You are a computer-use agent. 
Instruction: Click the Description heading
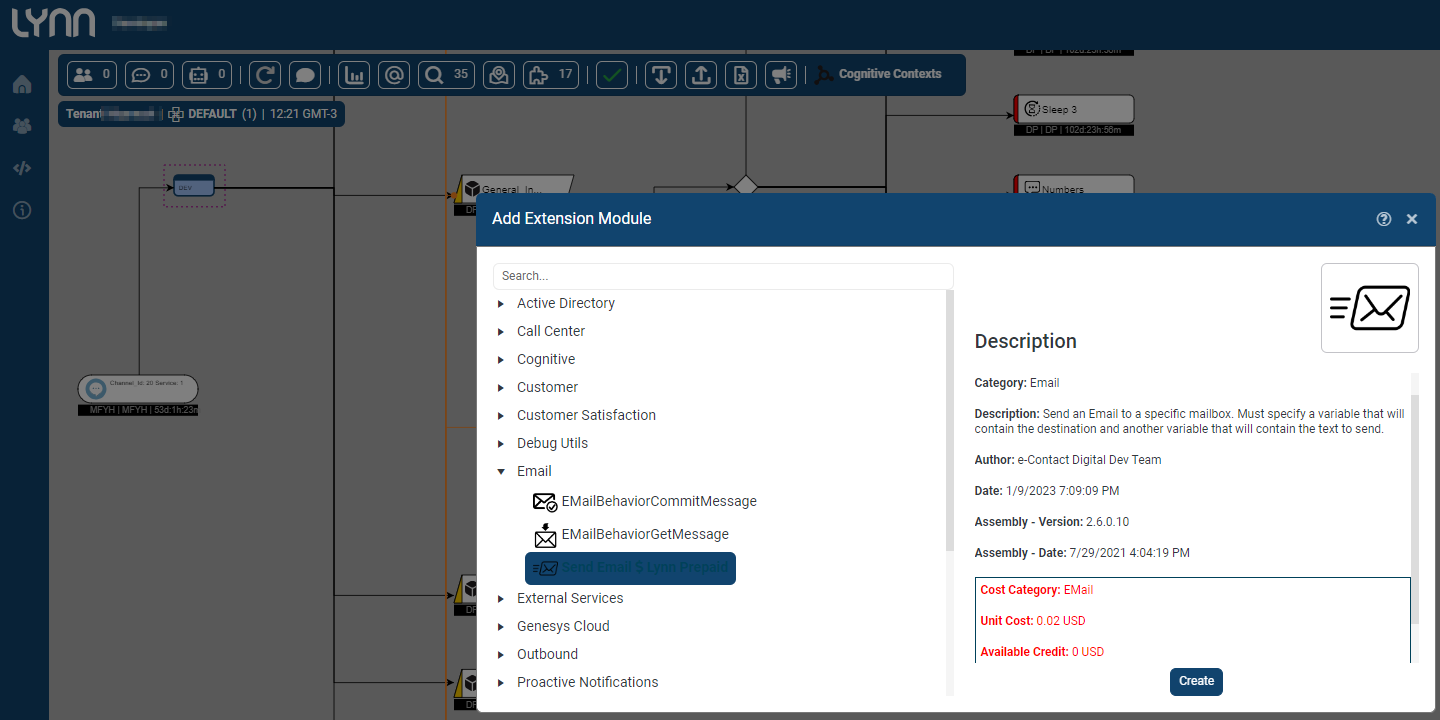tap(1025, 341)
